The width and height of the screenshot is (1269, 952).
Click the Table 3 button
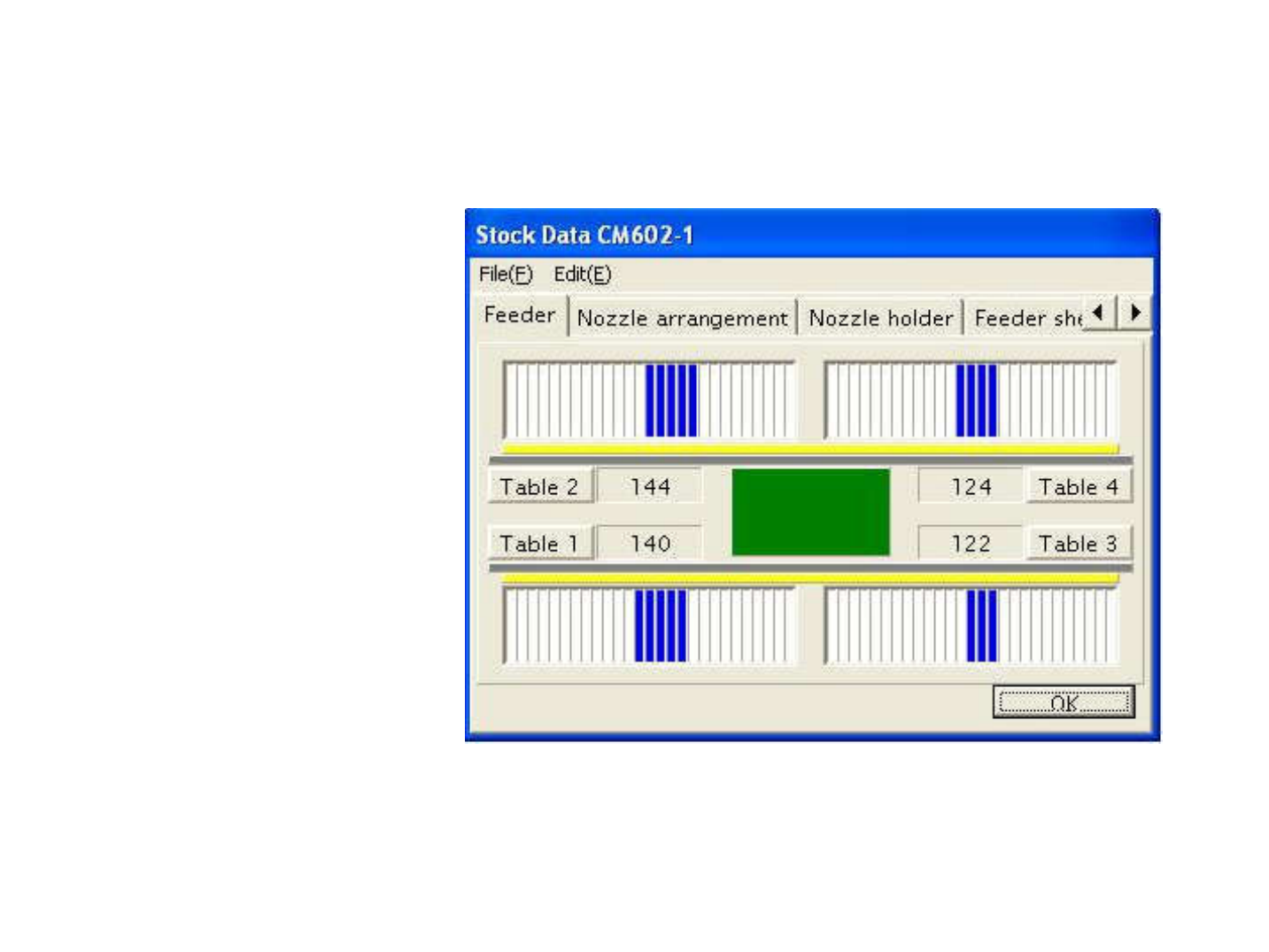(x=1079, y=544)
